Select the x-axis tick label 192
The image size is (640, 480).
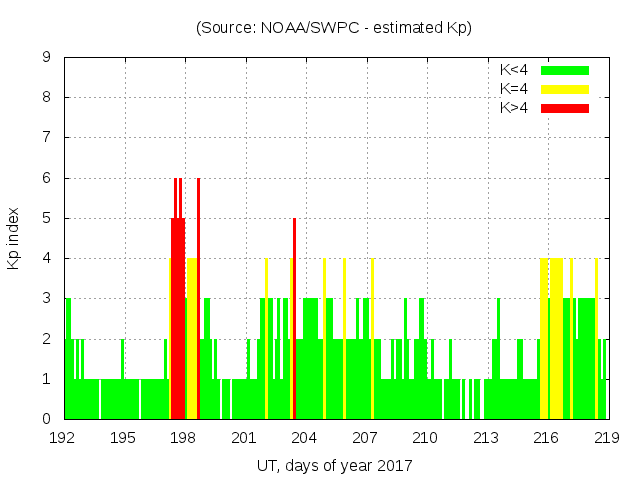click(63, 438)
